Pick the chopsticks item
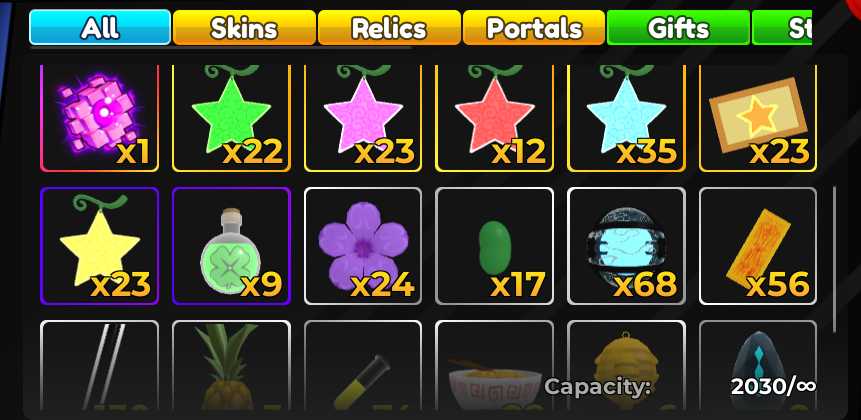This screenshot has width=861, height=420. click(99, 366)
